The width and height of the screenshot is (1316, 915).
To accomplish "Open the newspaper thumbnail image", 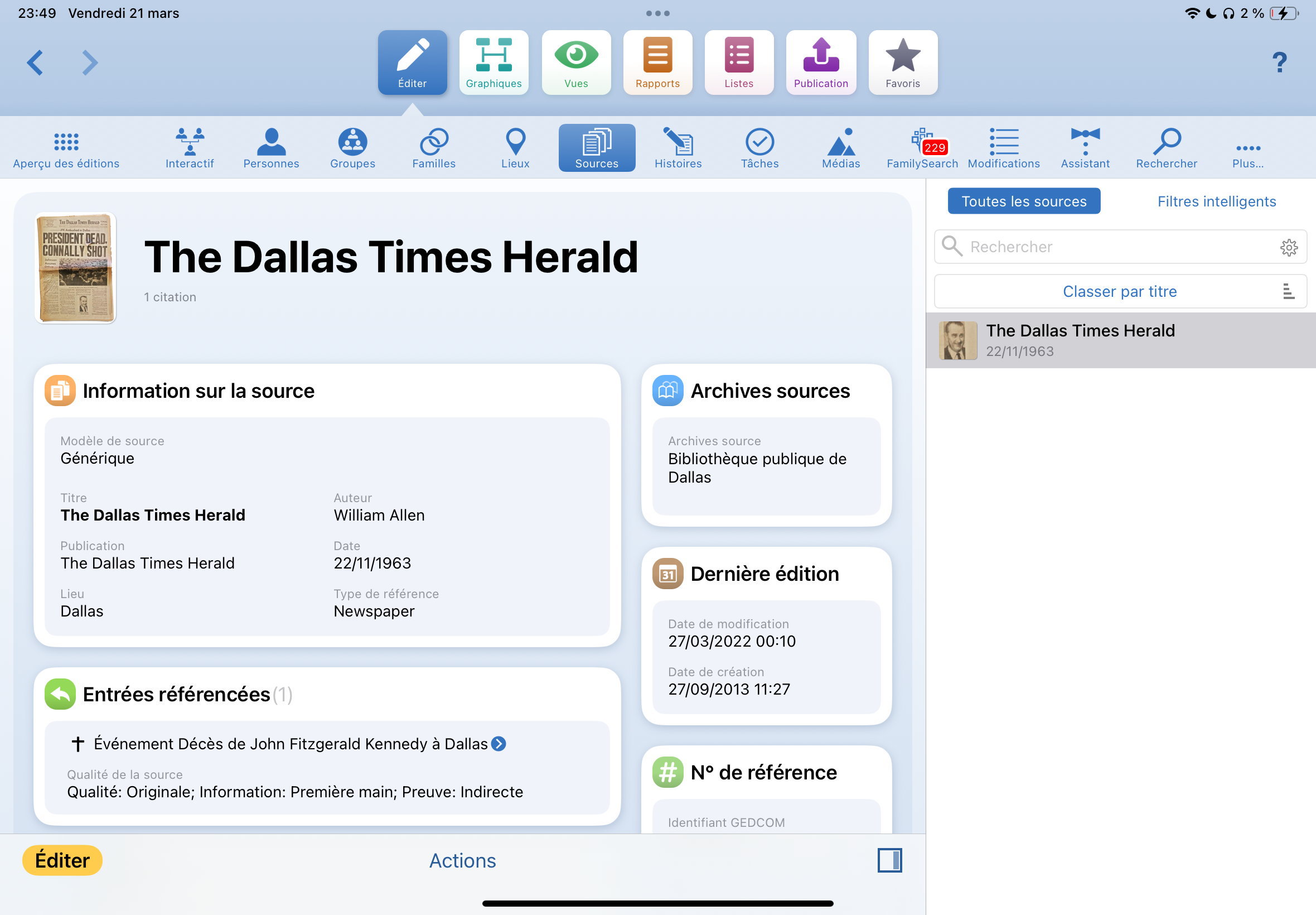I will tap(76, 268).
